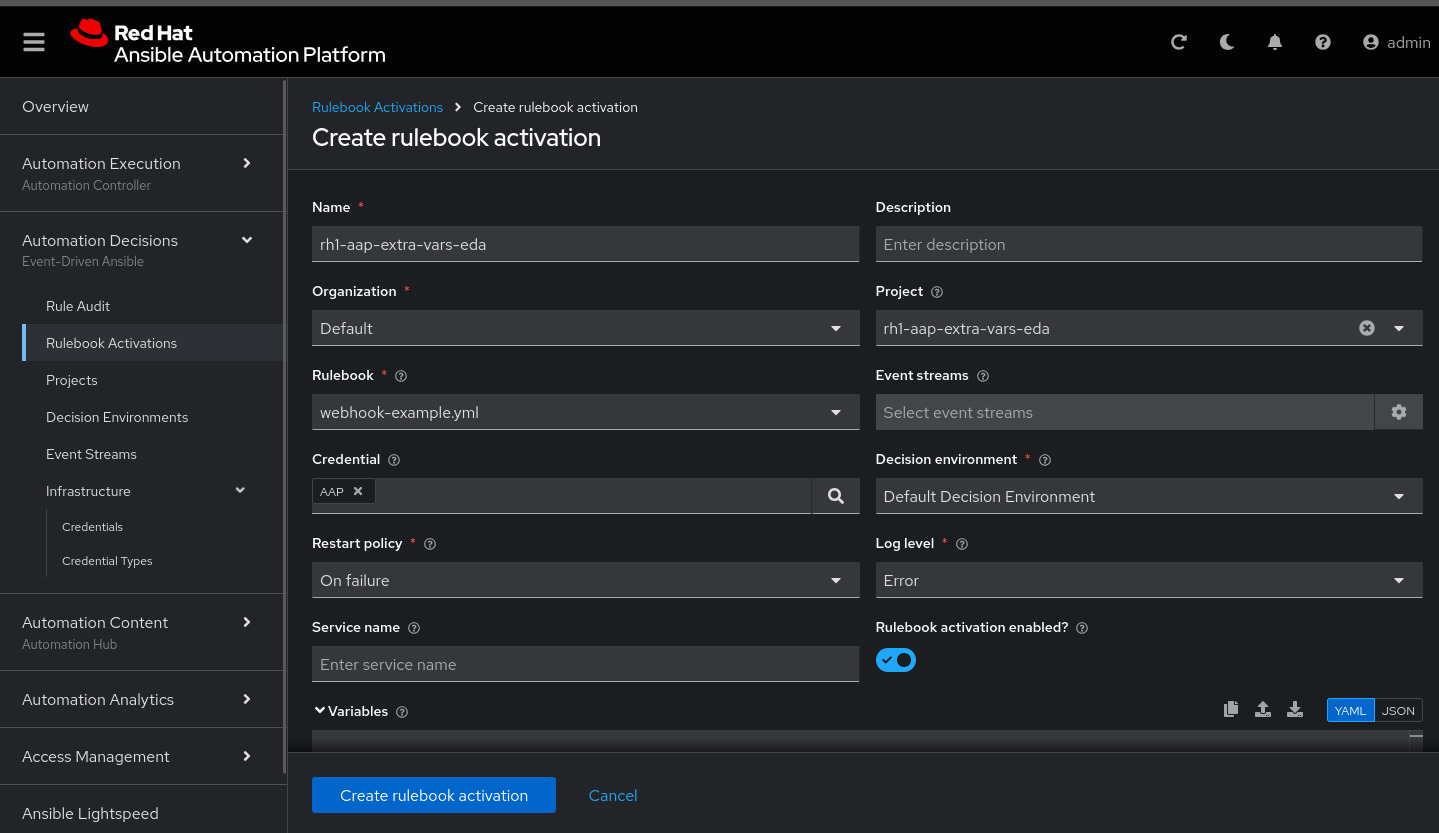Switch variables format to JSON
Screen dimensions: 1439x833
pyautogui.click(x=1398, y=710)
